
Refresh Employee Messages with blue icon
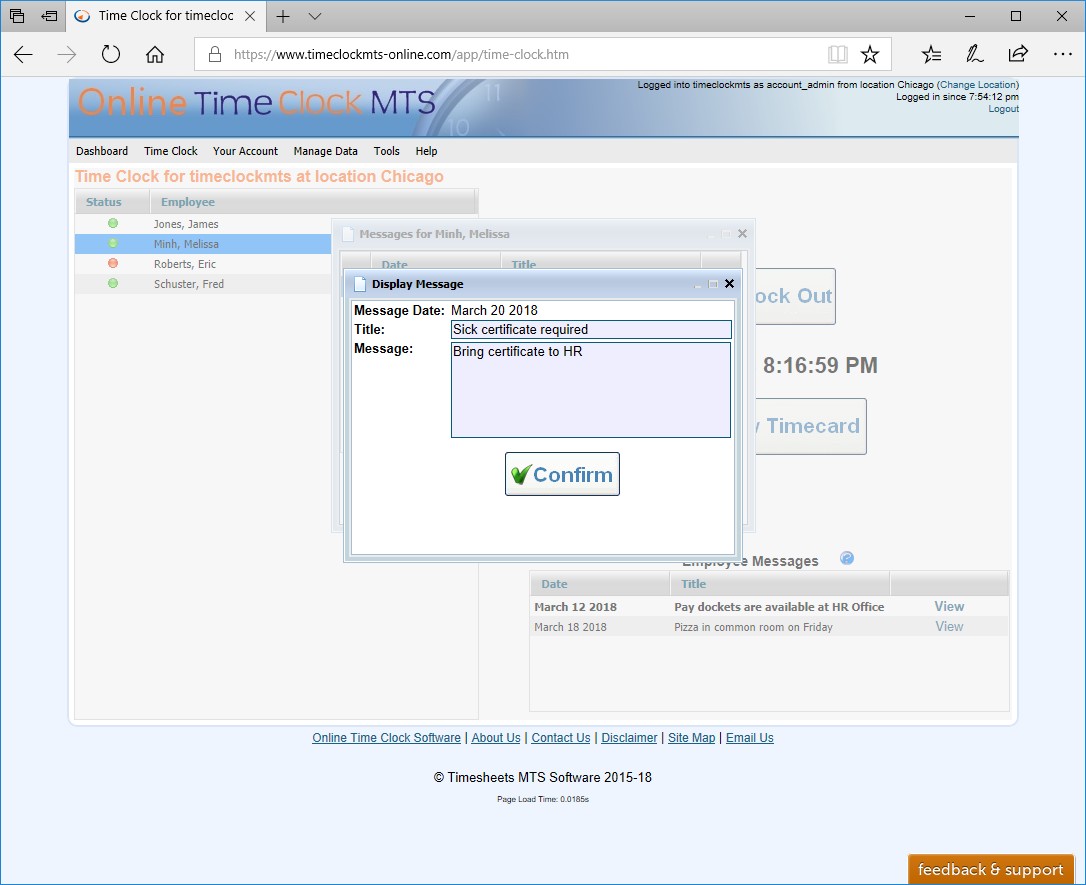coord(847,559)
